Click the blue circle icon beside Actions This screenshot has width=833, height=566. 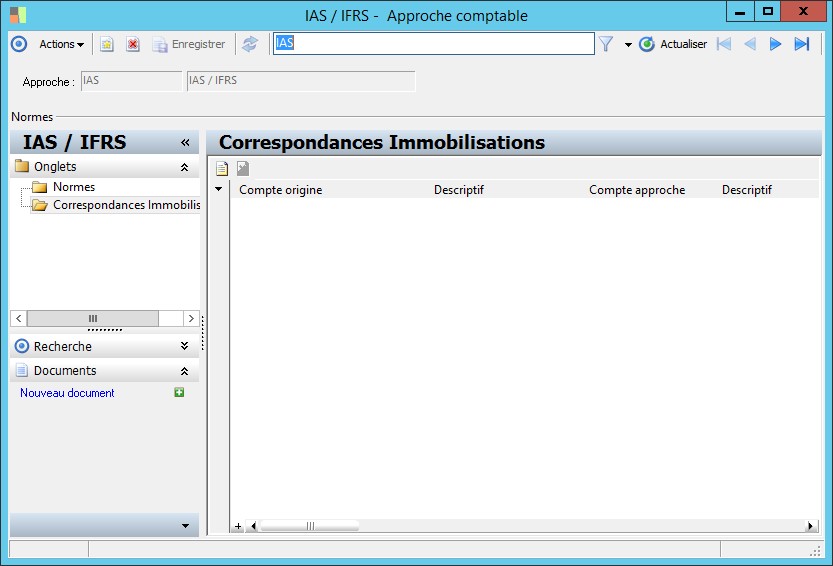19,44
